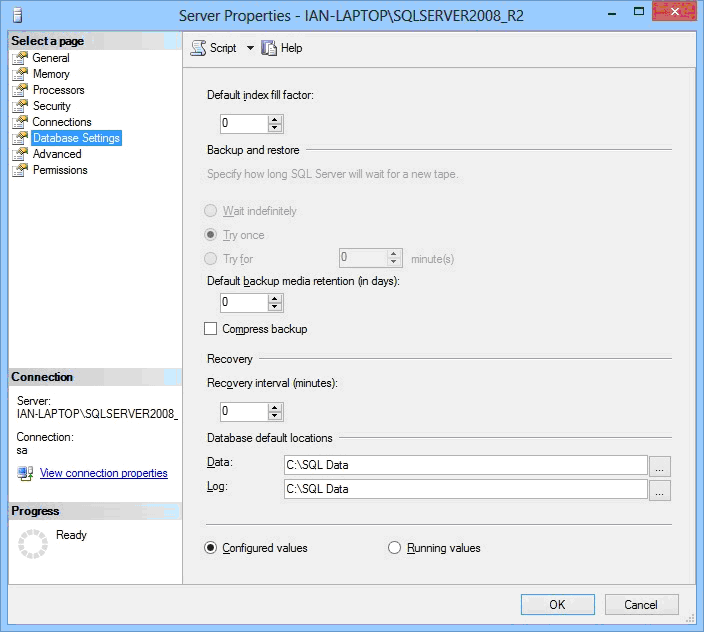Screen dimensions: 704x632
Task: Browse for the Data default location
Action: point(660,466)
